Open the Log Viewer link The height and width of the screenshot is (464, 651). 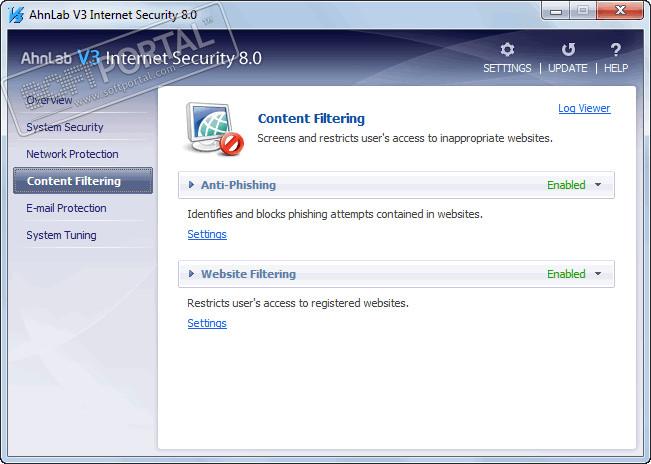[x=584, y=108]
